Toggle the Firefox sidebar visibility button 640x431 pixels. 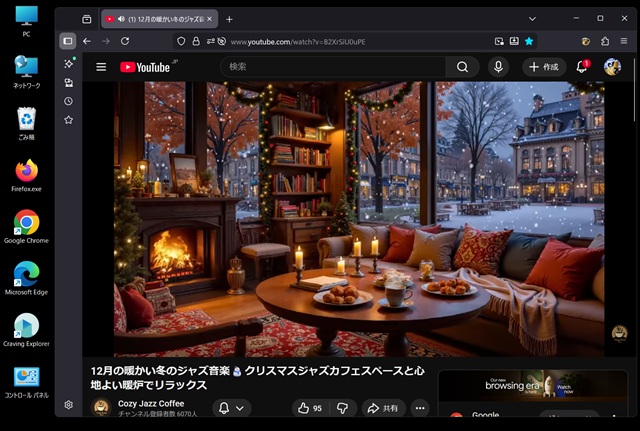67,41
